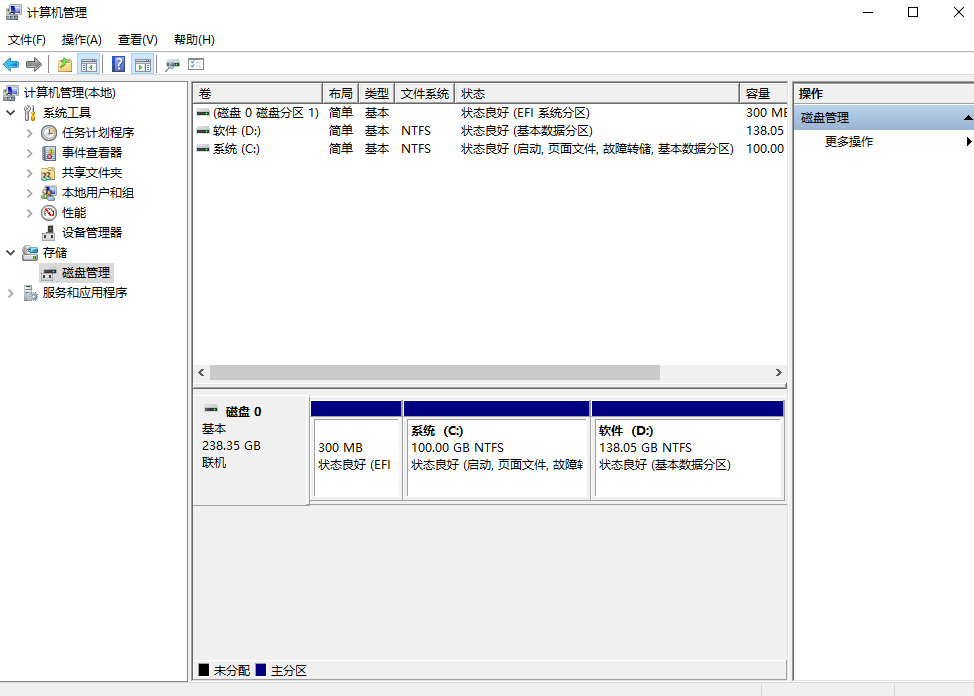Expand the 服务和应用程序 tree node
974x696 pixels.
[x=12, y=292]
